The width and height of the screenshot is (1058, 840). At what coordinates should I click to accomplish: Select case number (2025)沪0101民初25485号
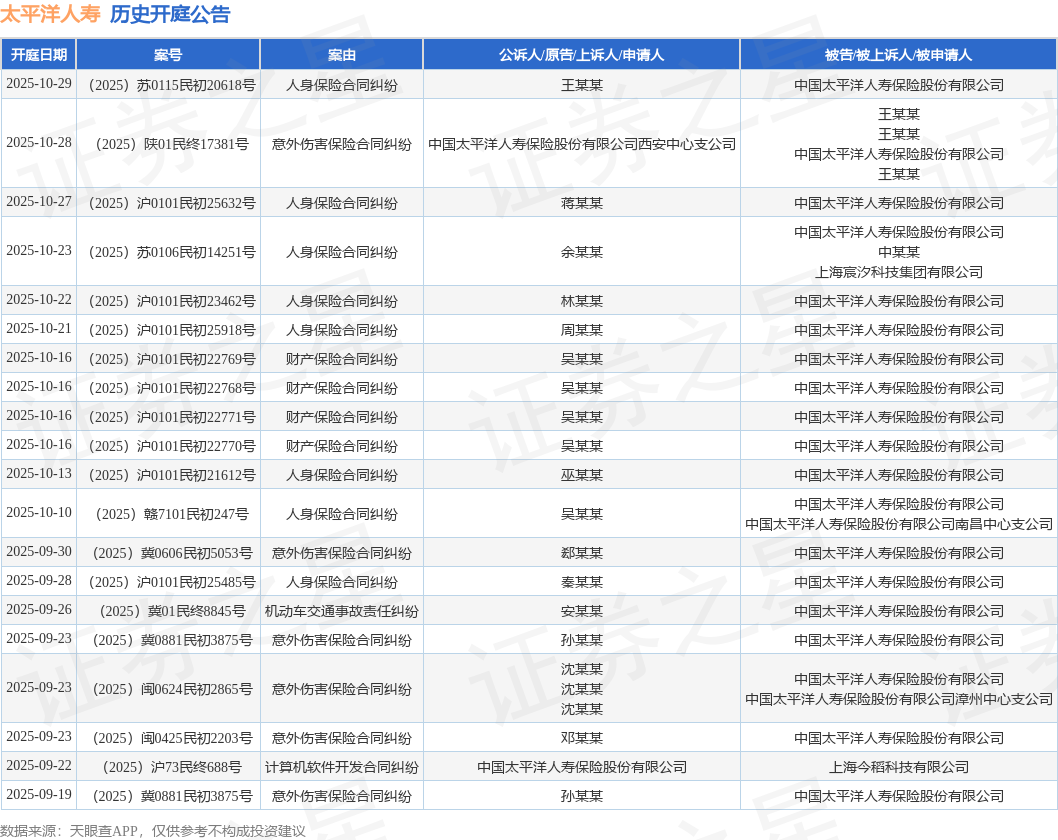tap(172, 582)
